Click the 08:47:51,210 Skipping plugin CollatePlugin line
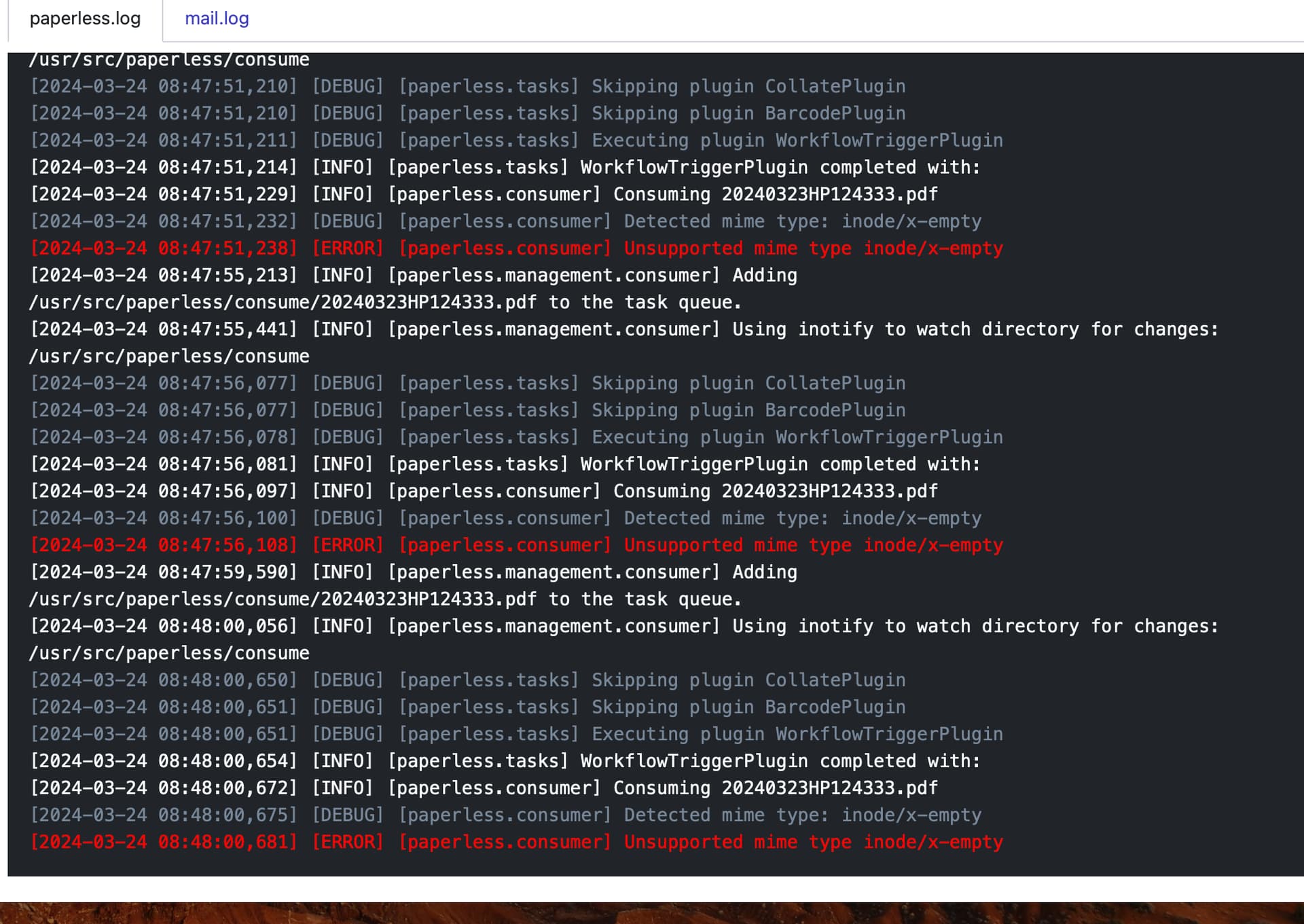The width and height of the screenshot is (1304, 924). point(467,86)
